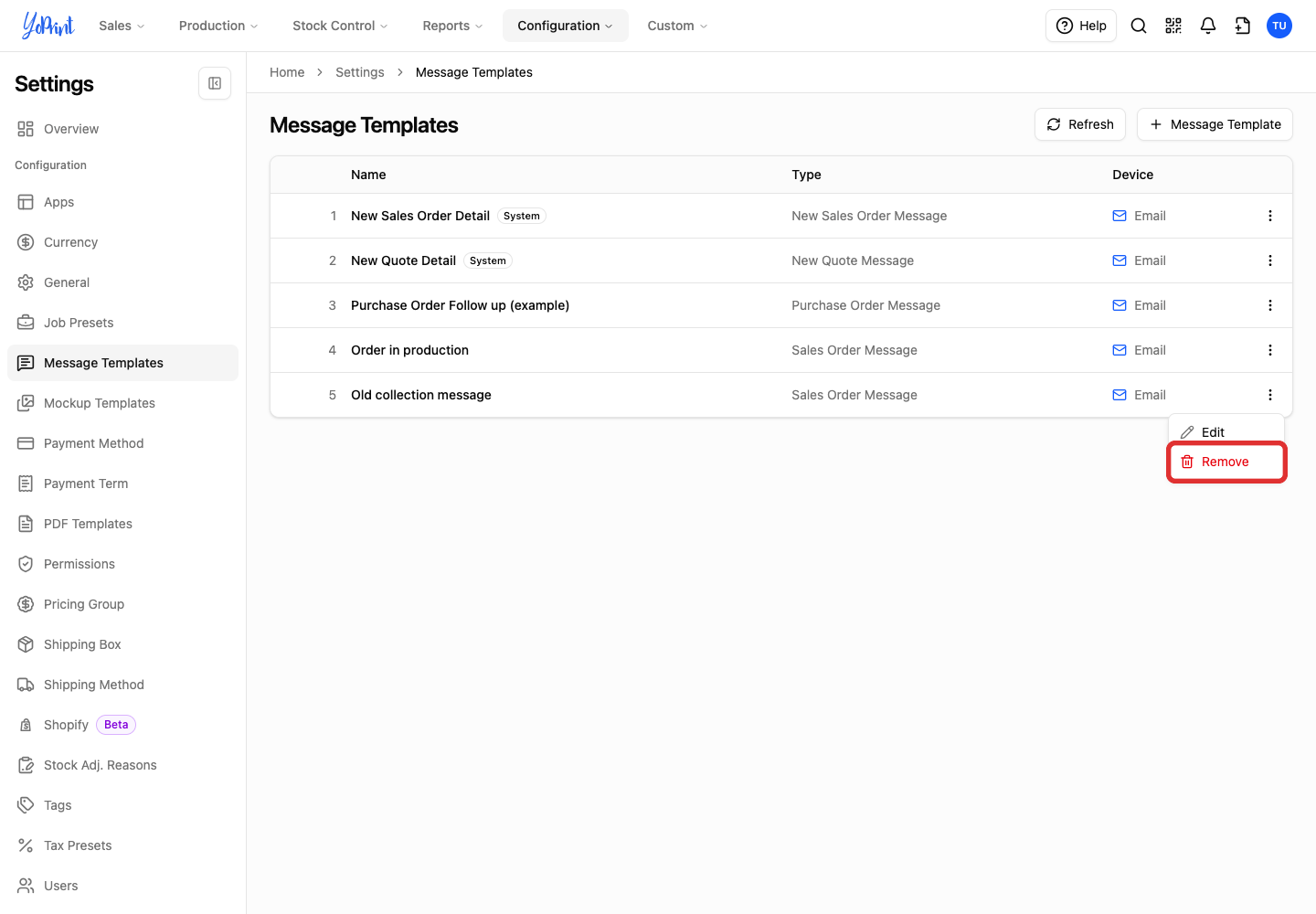Screen dimensions: 1316x914
Task: Open the notifications bell
Action: coord(1208,26)
